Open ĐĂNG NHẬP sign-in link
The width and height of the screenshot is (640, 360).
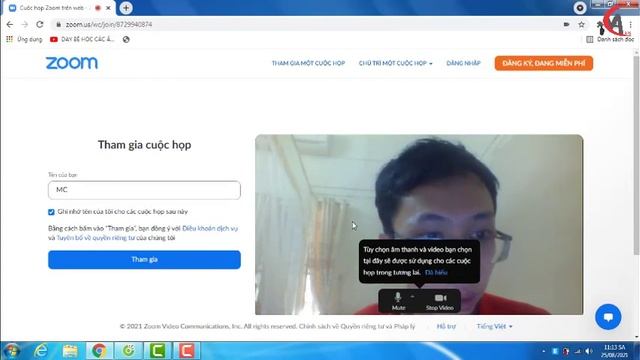463,63
